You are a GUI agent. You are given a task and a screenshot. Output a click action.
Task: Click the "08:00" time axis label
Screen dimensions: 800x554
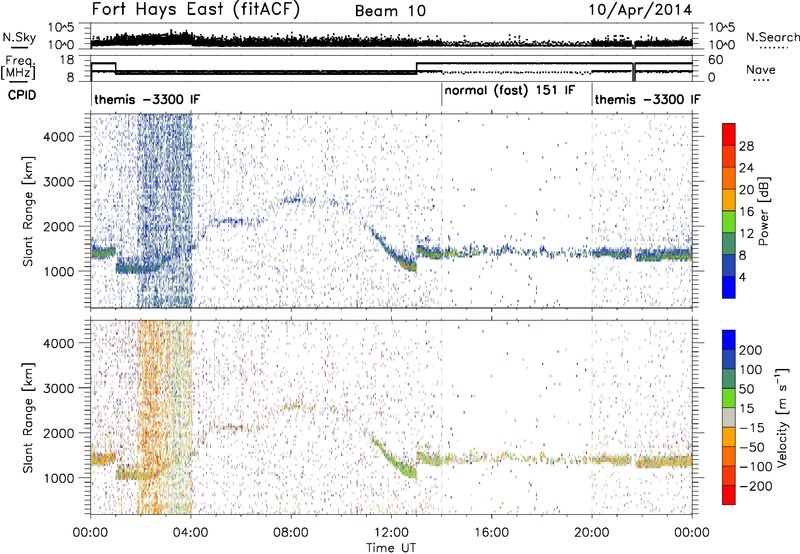click(291, 533)
